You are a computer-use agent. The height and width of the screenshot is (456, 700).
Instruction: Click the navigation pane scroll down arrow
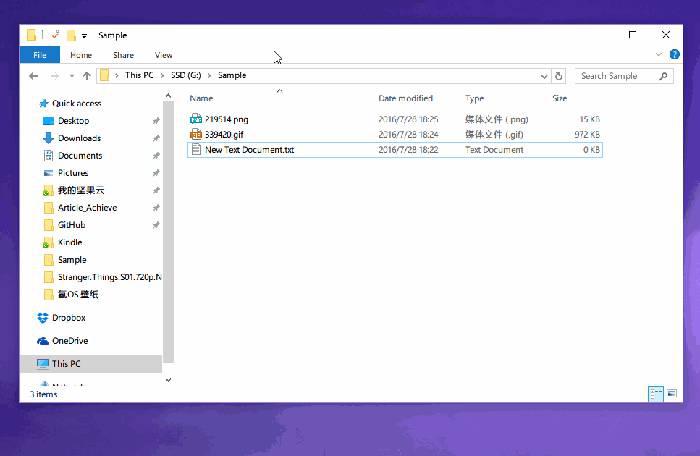(168, 380)
